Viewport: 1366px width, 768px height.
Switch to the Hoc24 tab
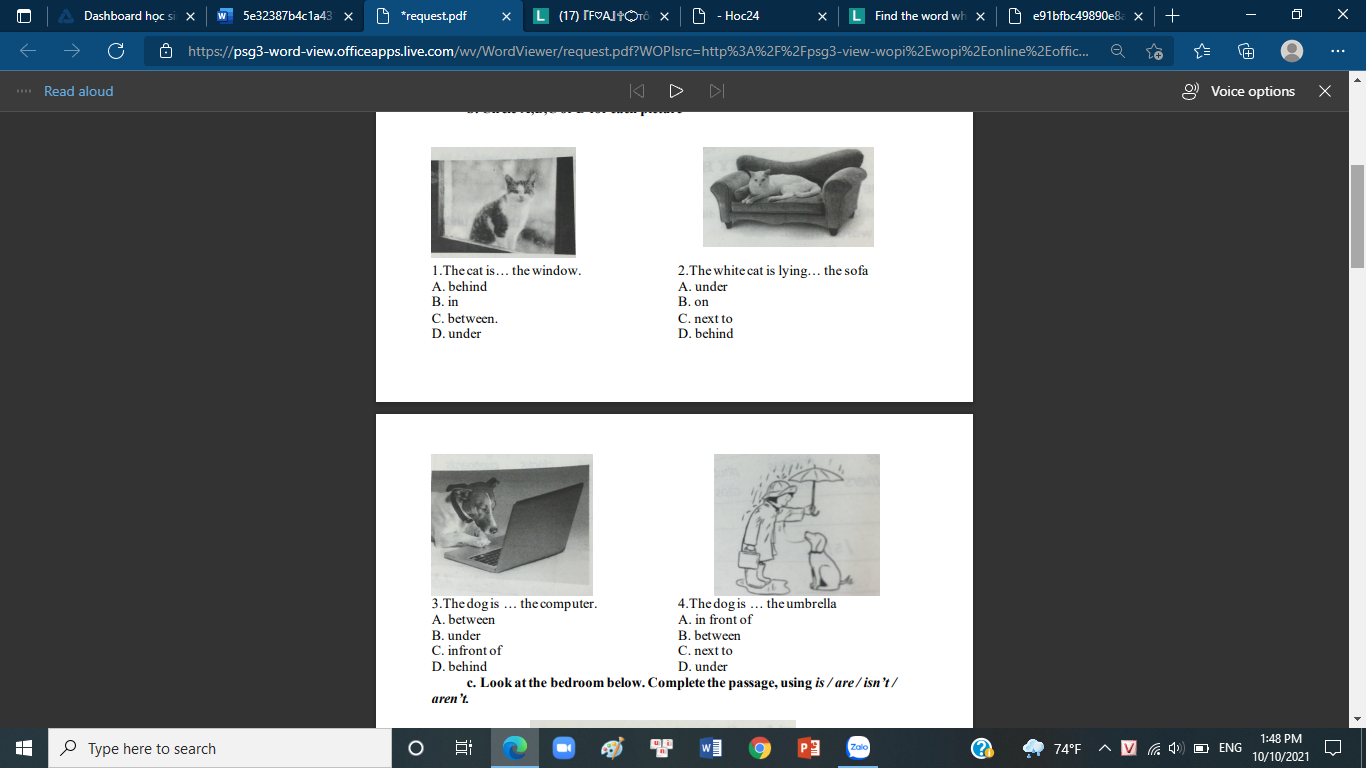[759, 16]
